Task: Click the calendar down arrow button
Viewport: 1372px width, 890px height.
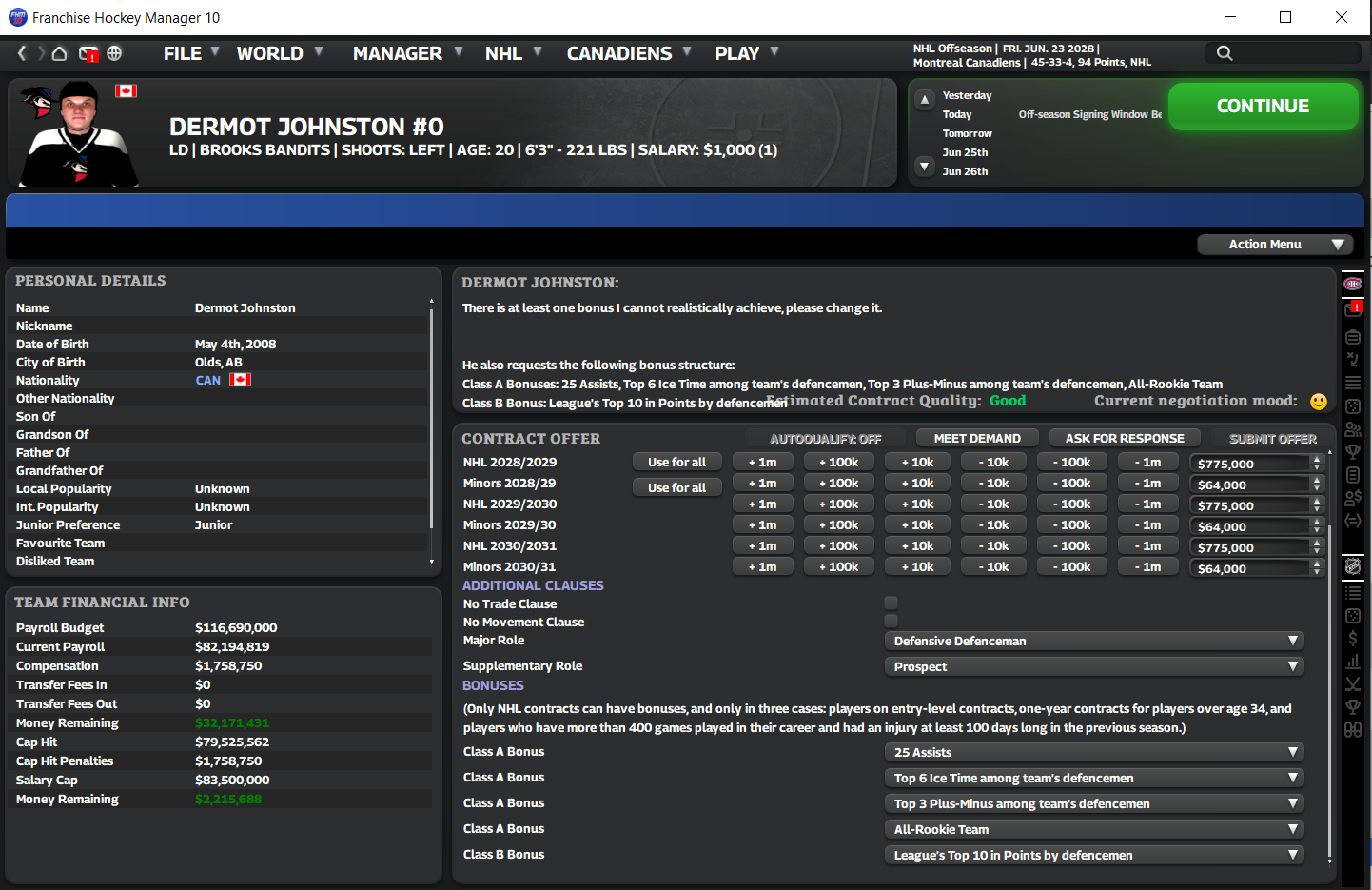Action: pyautogui.click(x=924, y=167)
